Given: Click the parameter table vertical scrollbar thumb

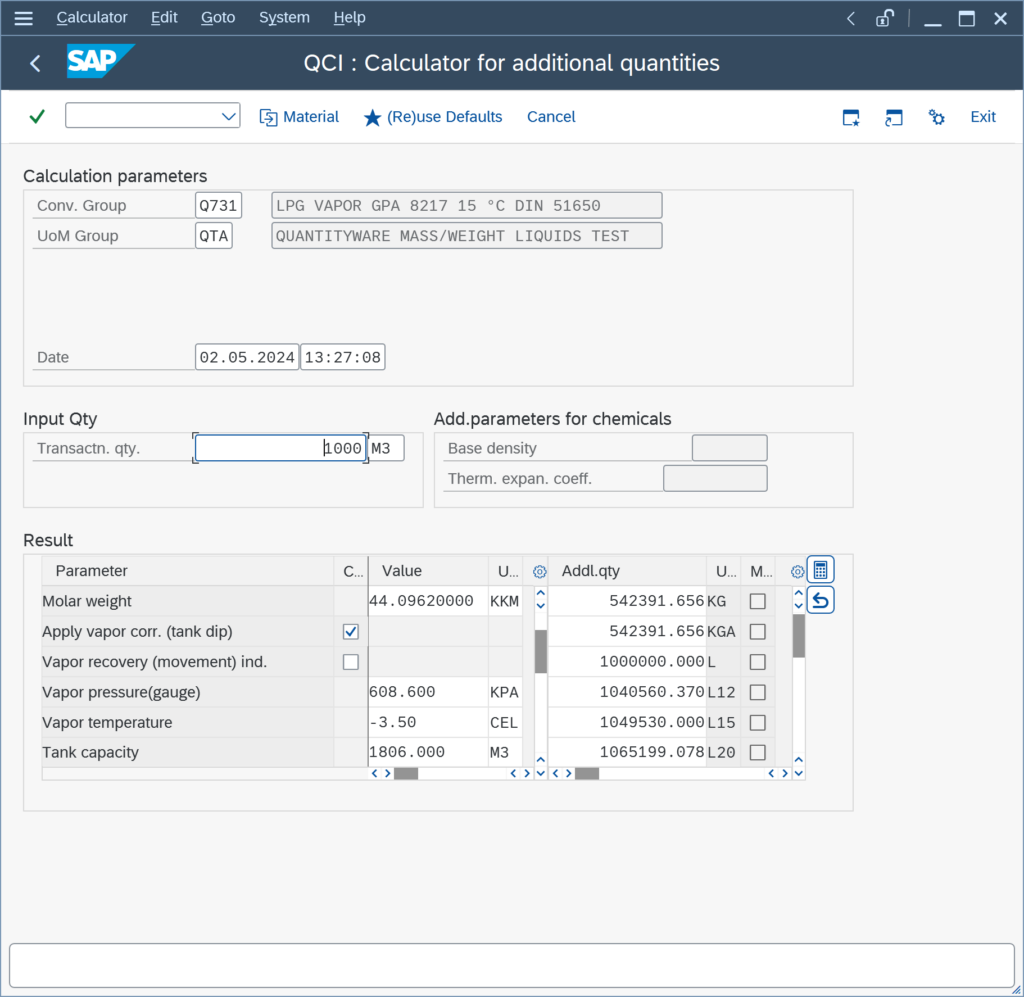Looking at the screenshot, I should 541,652.
